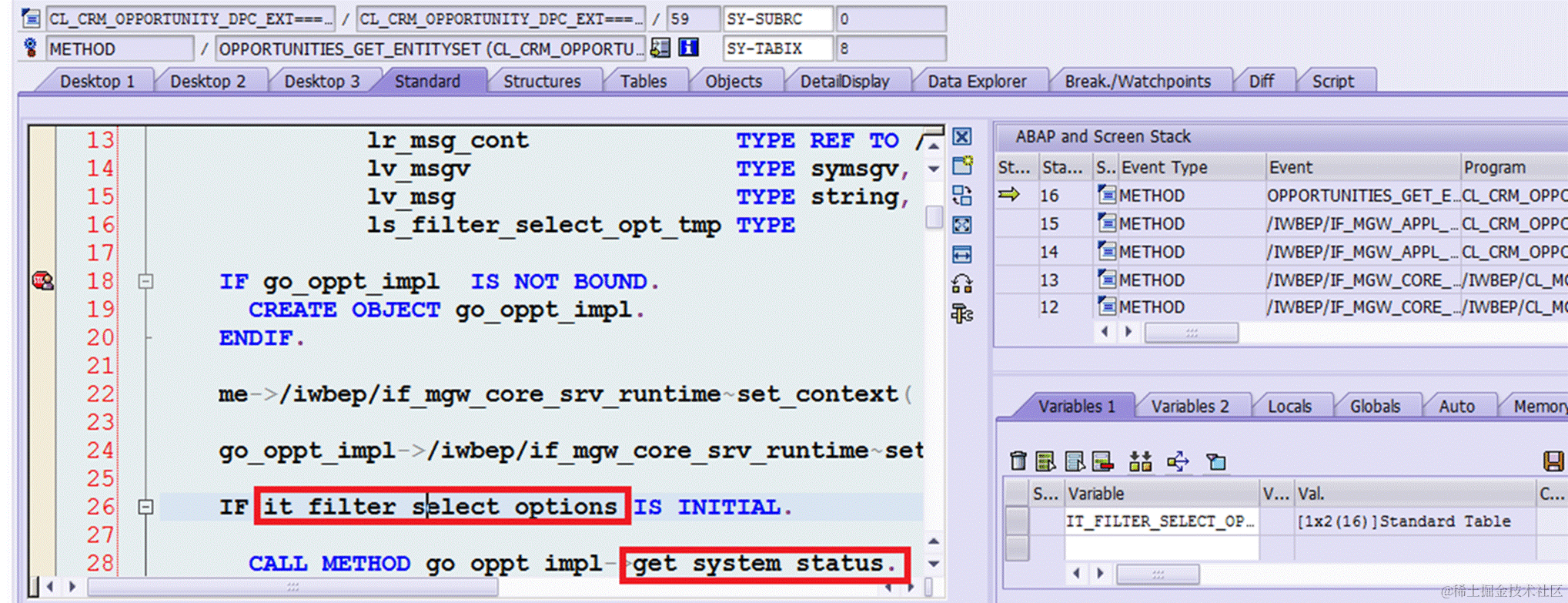
Task: Click the Event column header in stack table
Action: point(1362,167)
